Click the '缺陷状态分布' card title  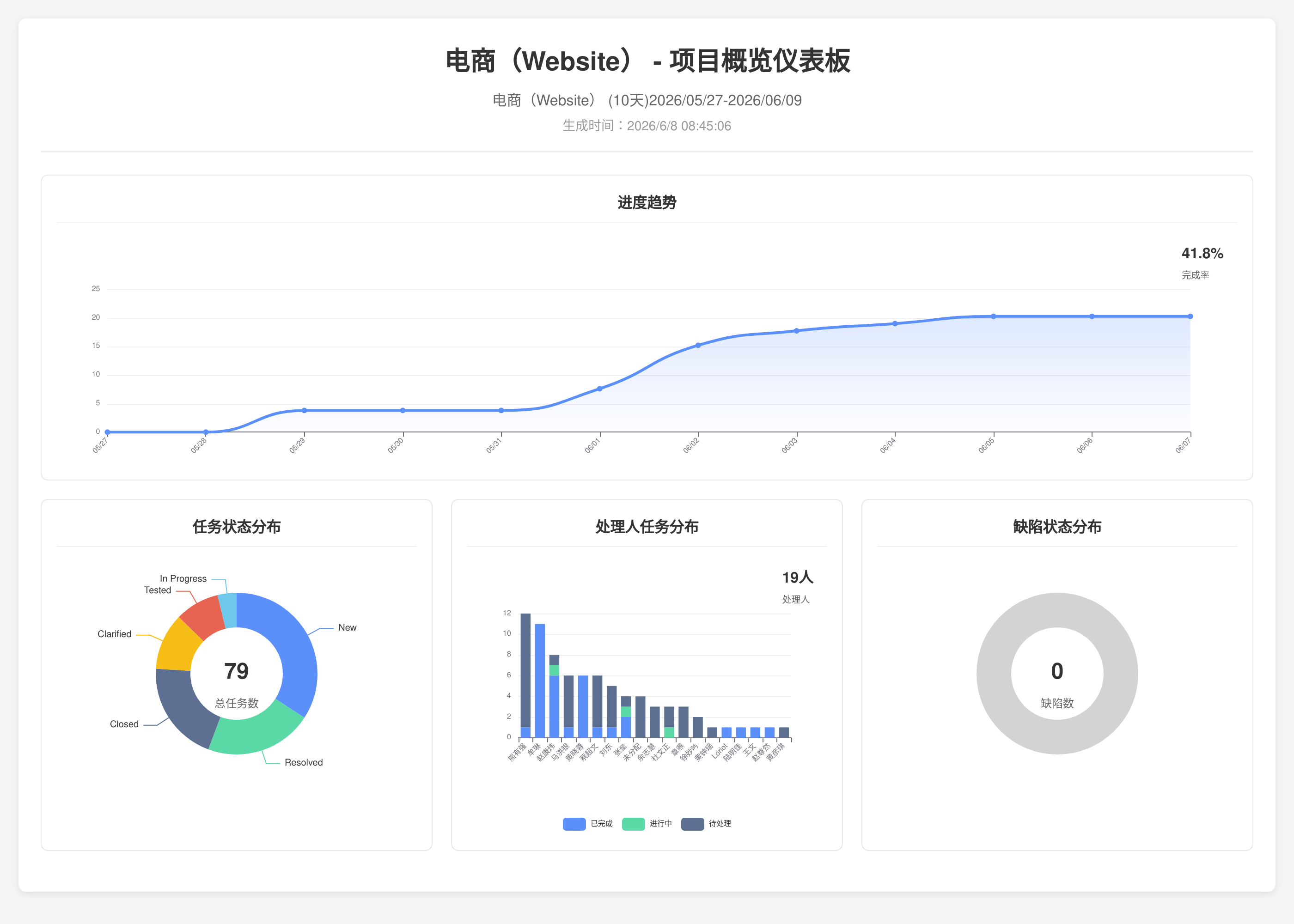[1057, 527]
